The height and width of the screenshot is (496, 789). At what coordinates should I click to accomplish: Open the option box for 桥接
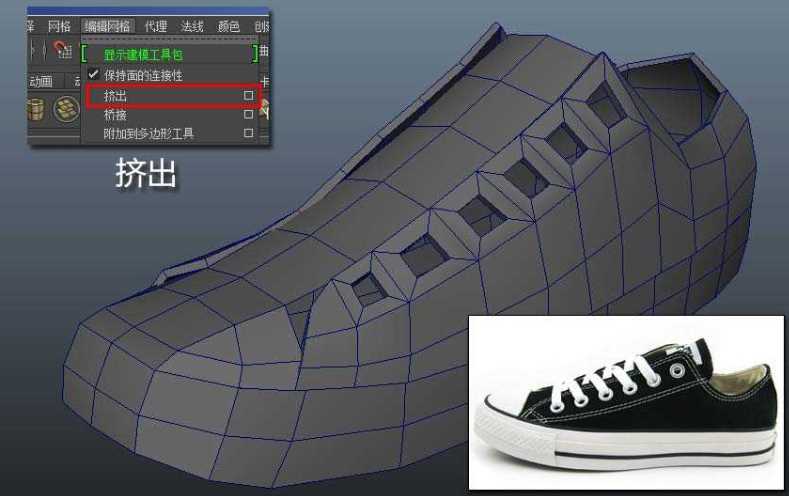click(248, 114)
